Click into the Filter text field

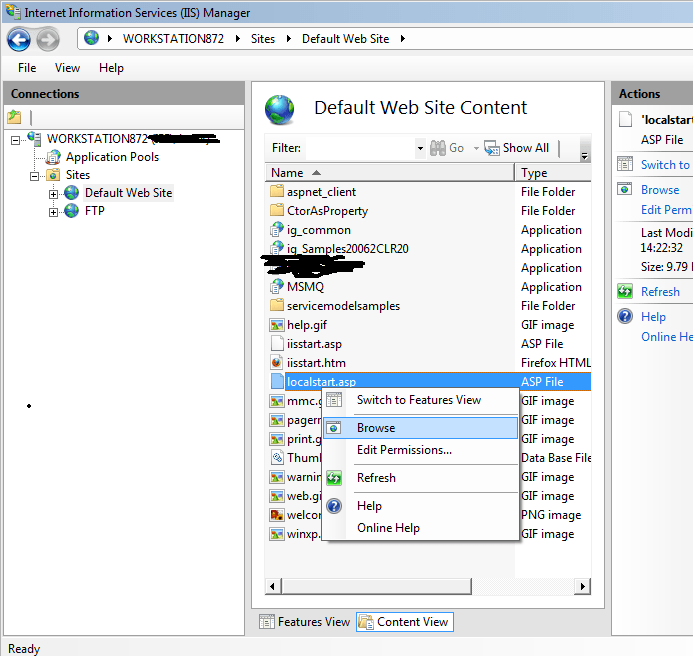click(x=360, y=148)
